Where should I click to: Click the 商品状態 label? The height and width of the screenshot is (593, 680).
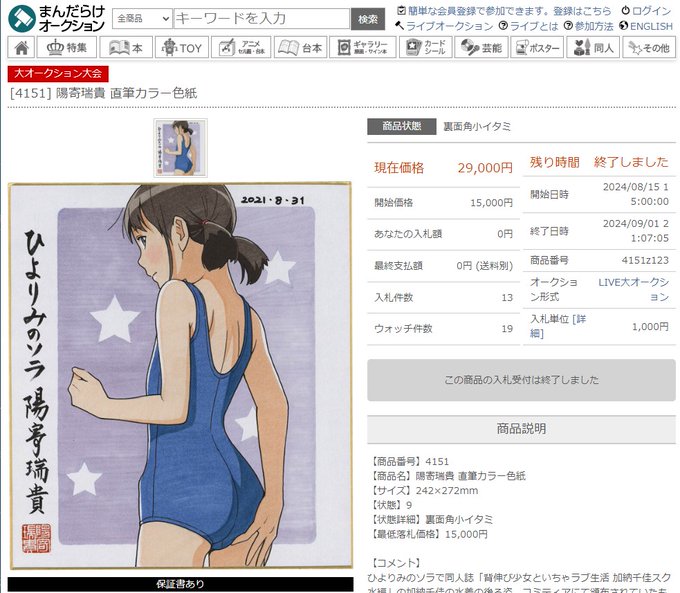coord(402,126)
